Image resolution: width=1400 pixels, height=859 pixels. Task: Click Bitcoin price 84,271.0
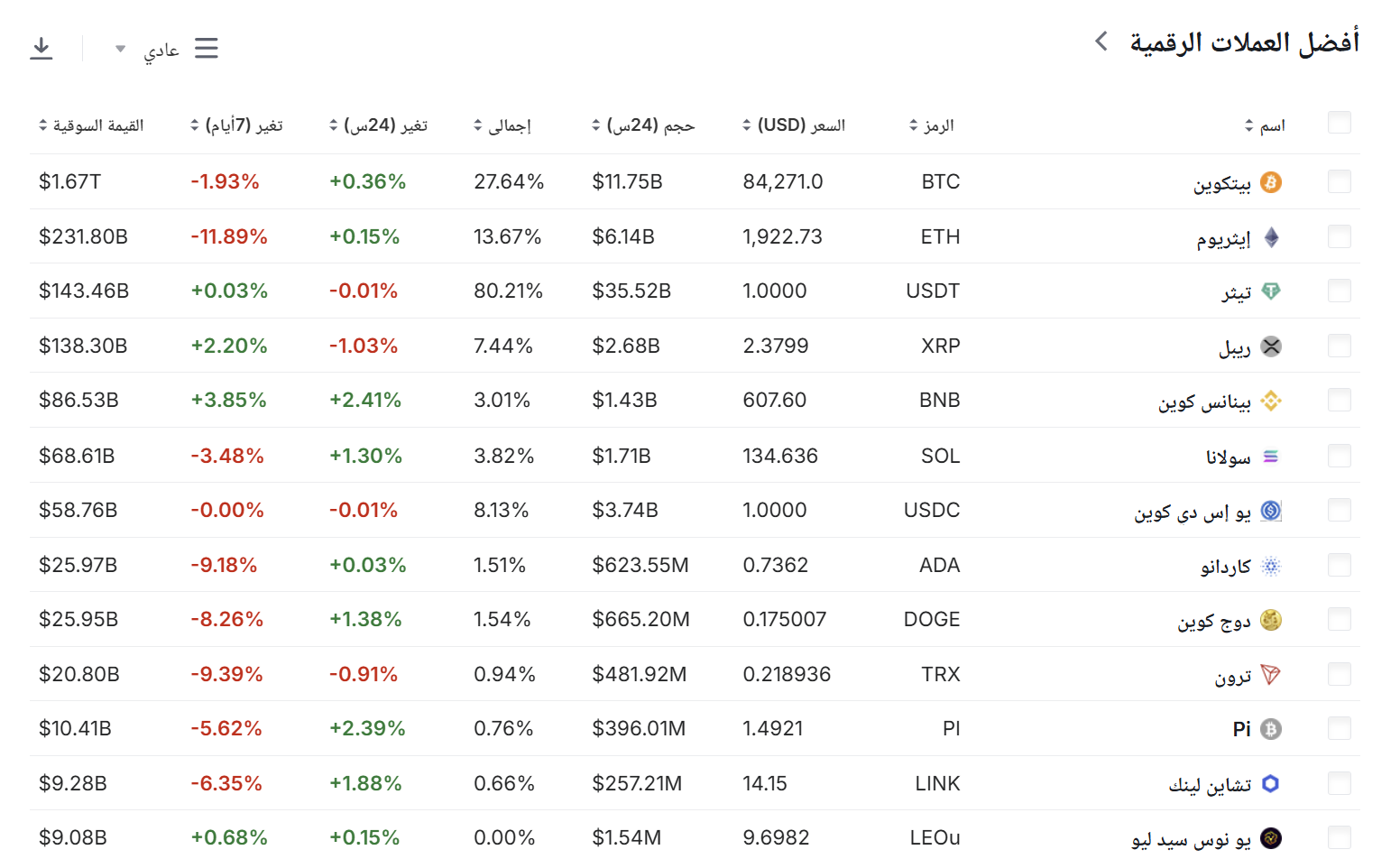point(783,182)
